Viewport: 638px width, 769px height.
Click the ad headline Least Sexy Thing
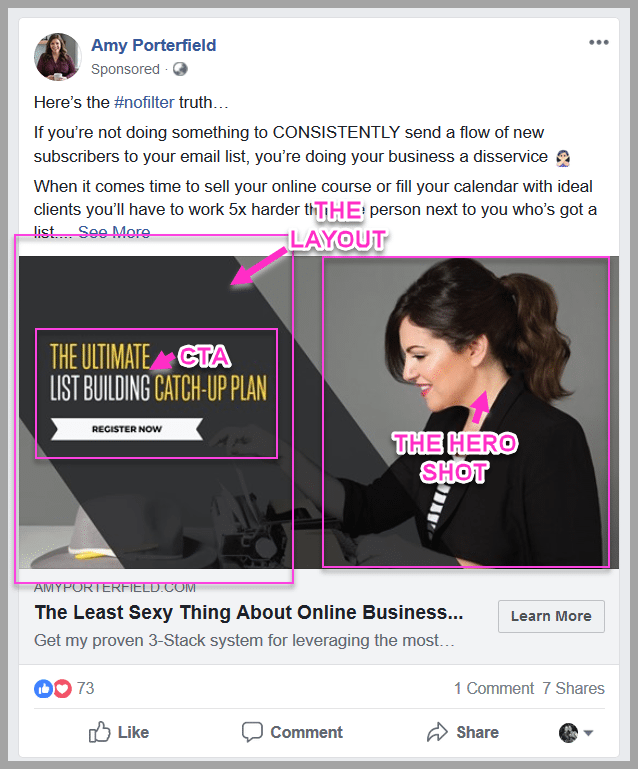coord(249,613)
